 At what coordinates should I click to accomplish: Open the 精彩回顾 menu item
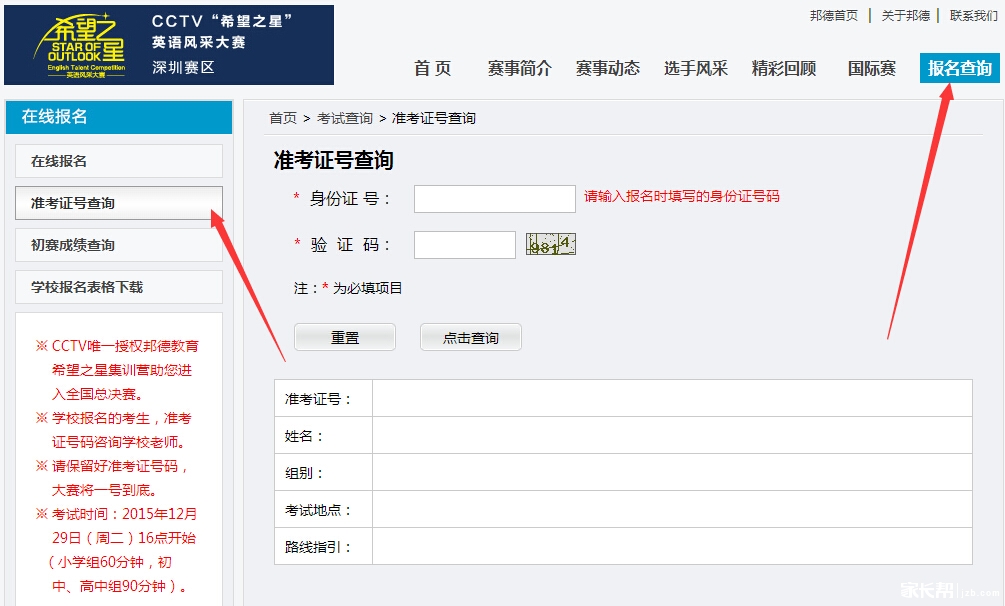783,68
